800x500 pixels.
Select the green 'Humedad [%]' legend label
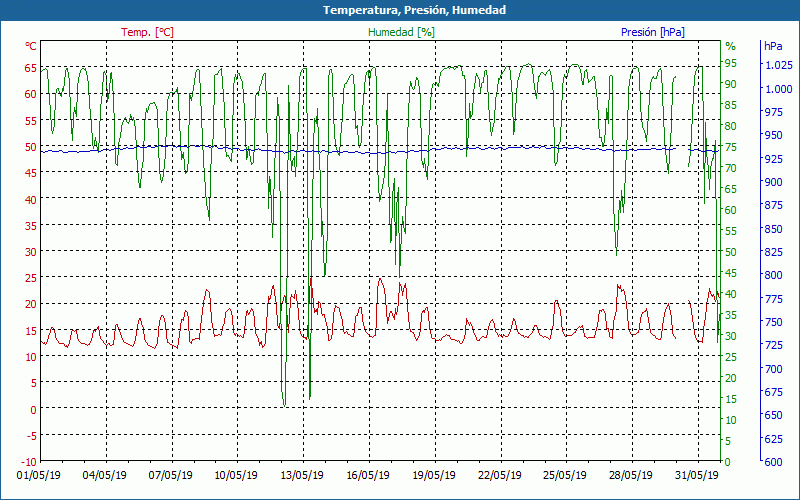pyautogui.click(x=401, y=32)
